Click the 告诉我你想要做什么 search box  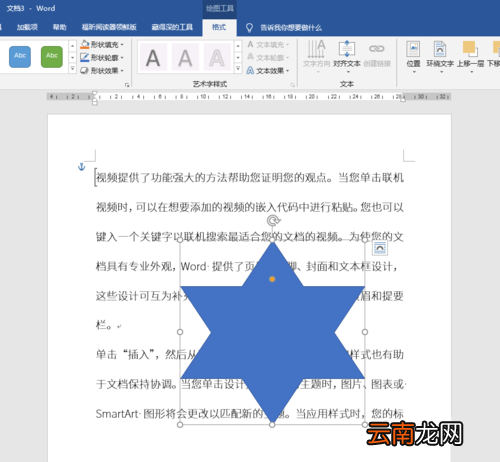291,28
